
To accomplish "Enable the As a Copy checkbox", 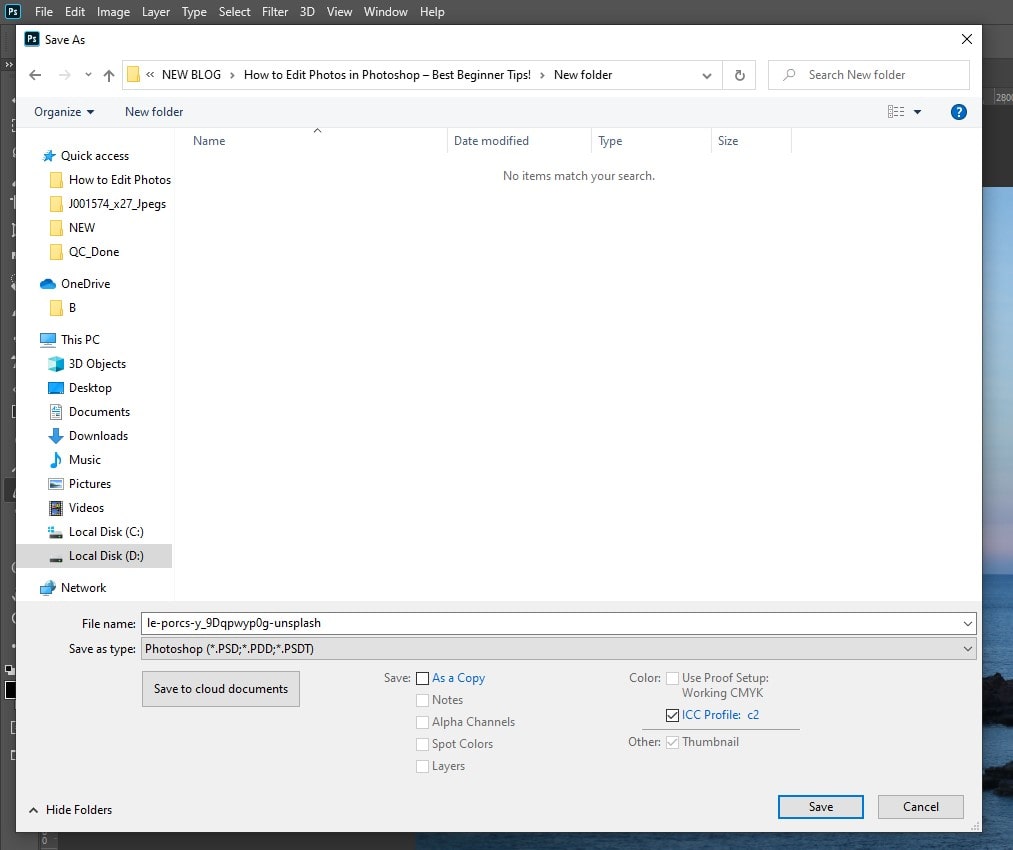I will tap(422, 678).
